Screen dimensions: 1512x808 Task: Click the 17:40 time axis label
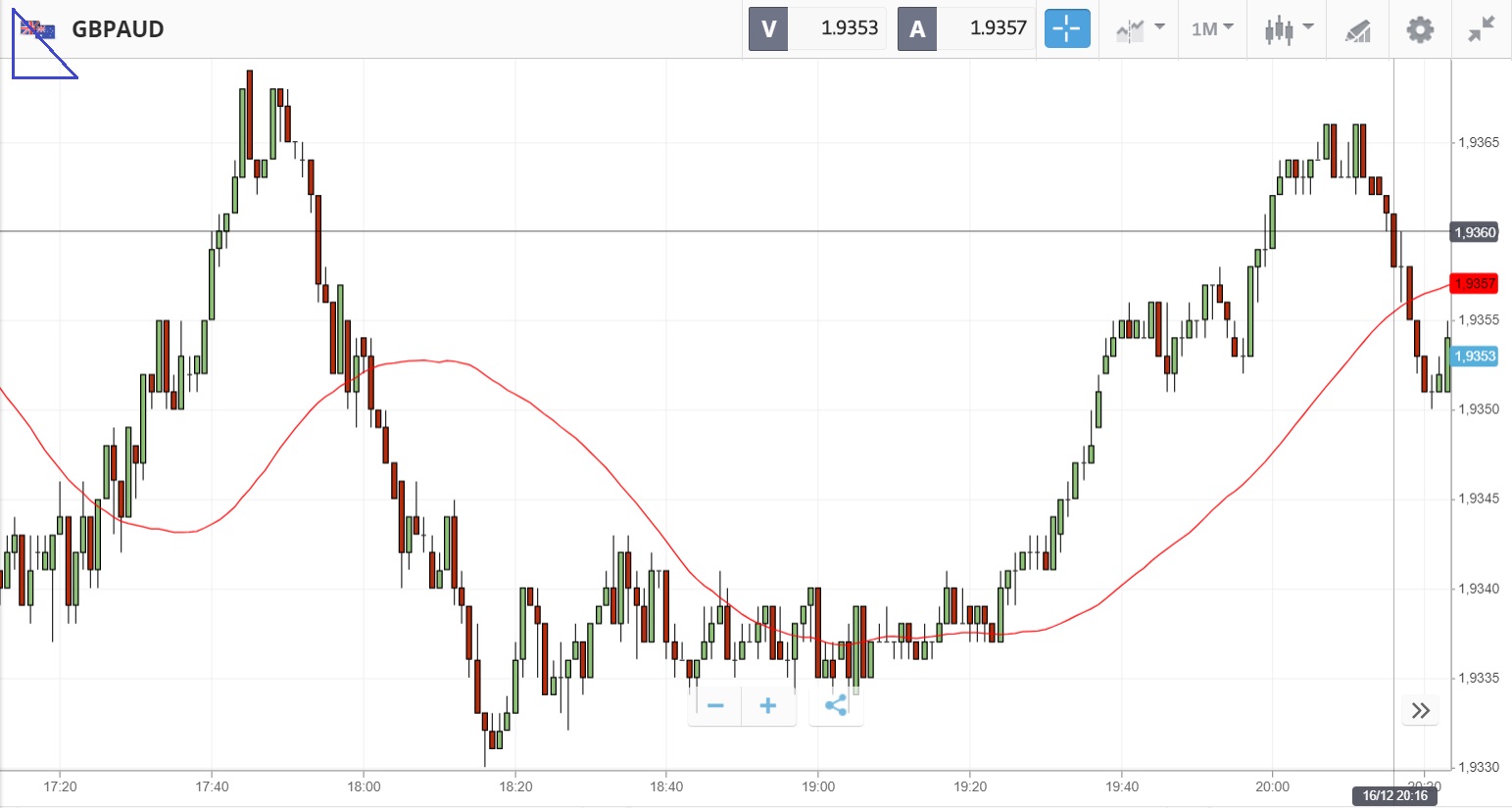[x=212, y=786]
